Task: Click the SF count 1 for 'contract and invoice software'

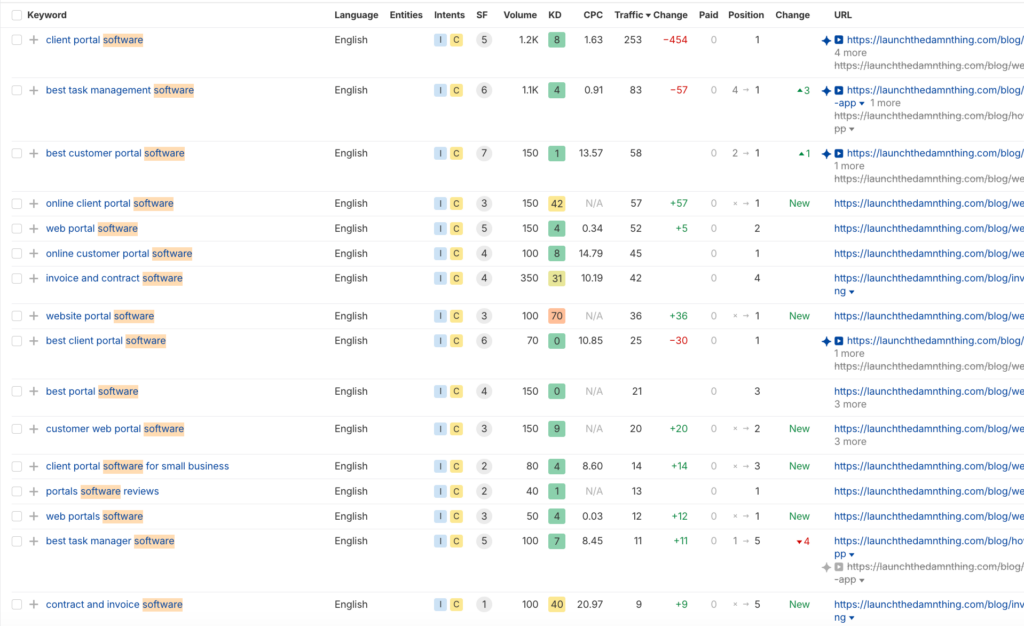Action: click(x=484, y=604)
